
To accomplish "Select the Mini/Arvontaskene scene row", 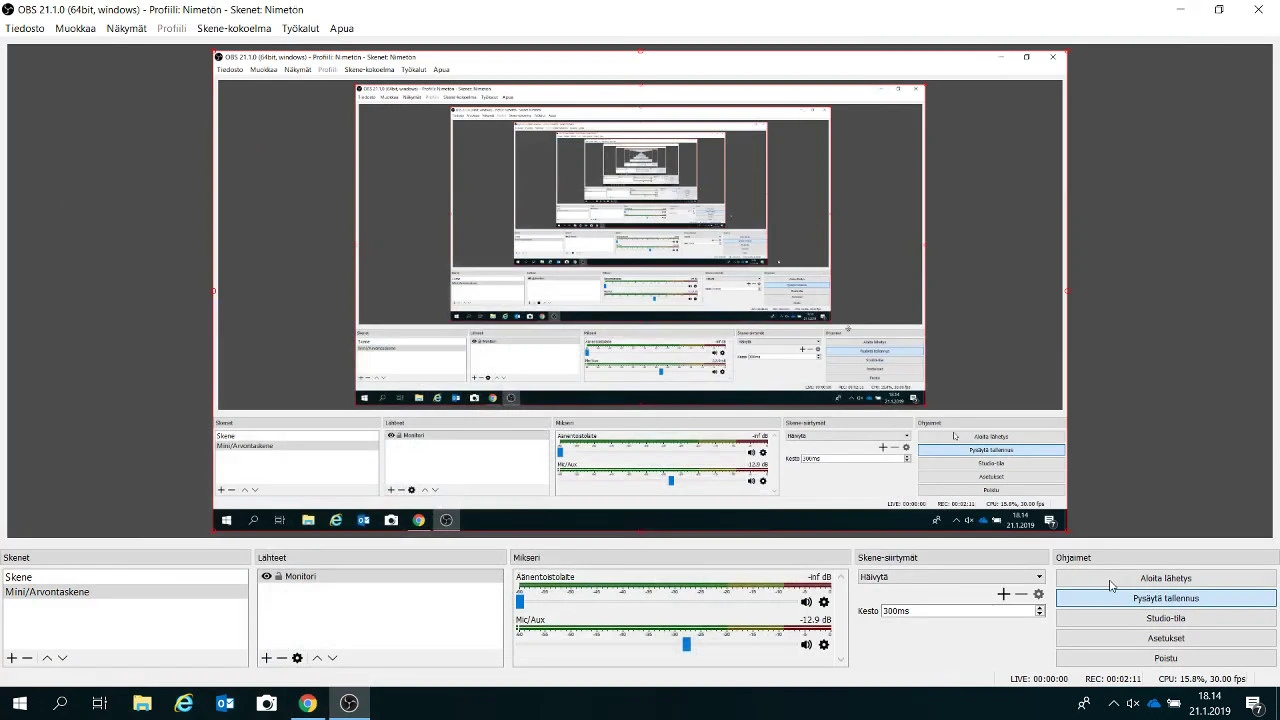I will 125,592.
